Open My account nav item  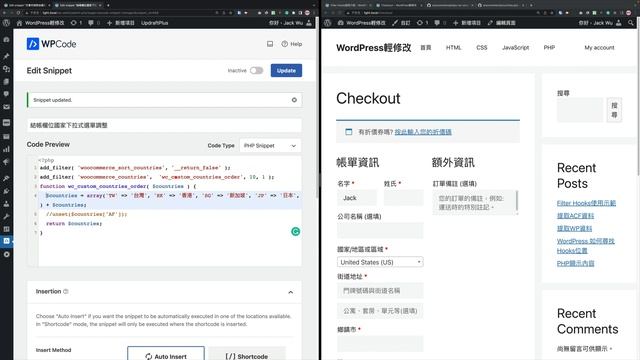[x=599, y=48]
